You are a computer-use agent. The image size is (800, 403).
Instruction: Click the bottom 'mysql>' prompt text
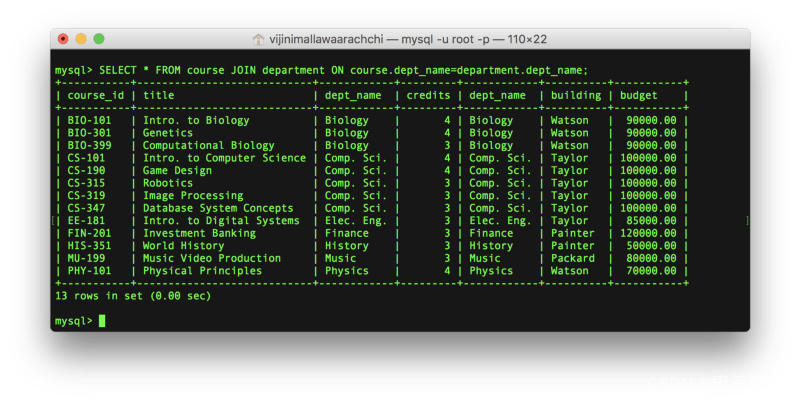[74, 321]
